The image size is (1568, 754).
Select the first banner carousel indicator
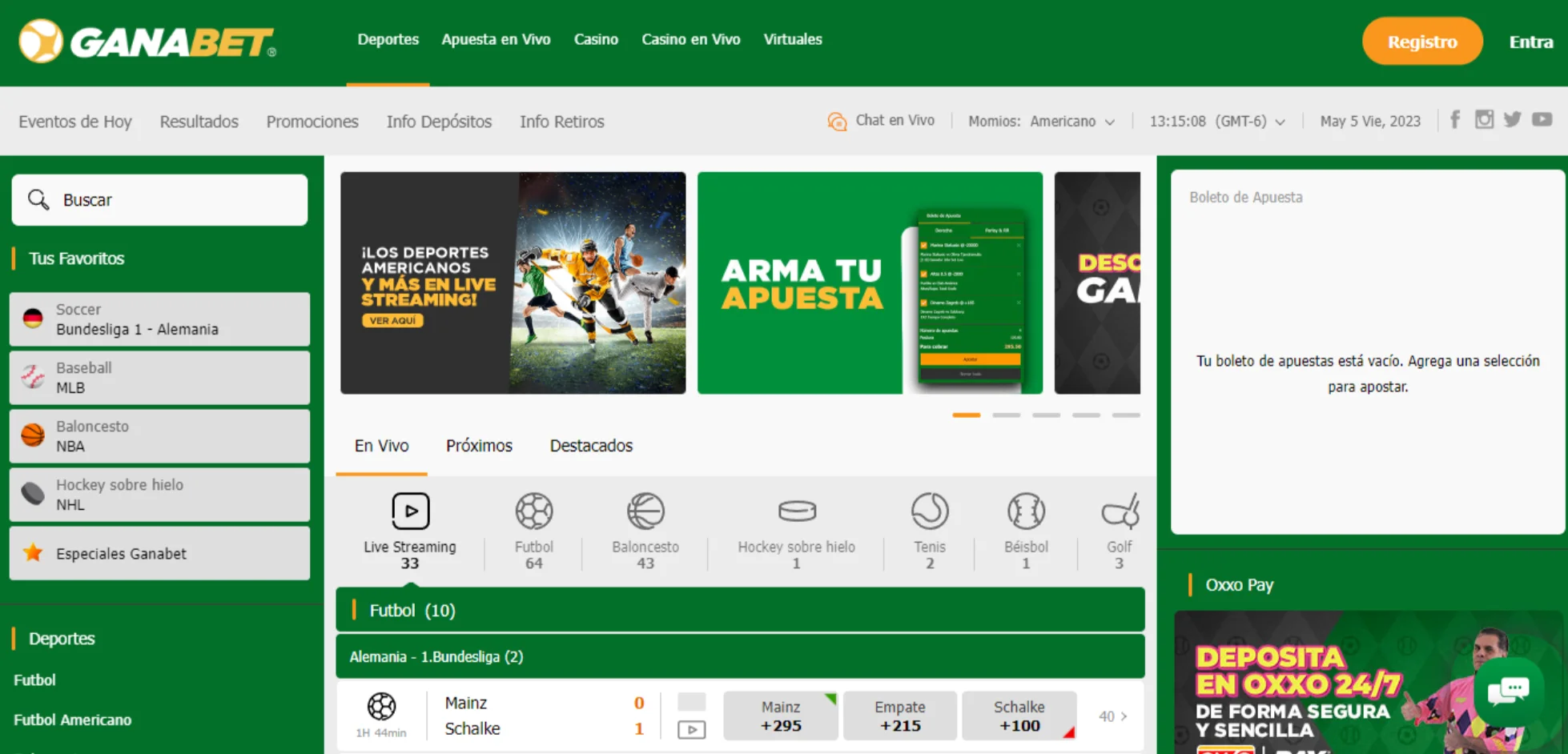tap(967, 415)
